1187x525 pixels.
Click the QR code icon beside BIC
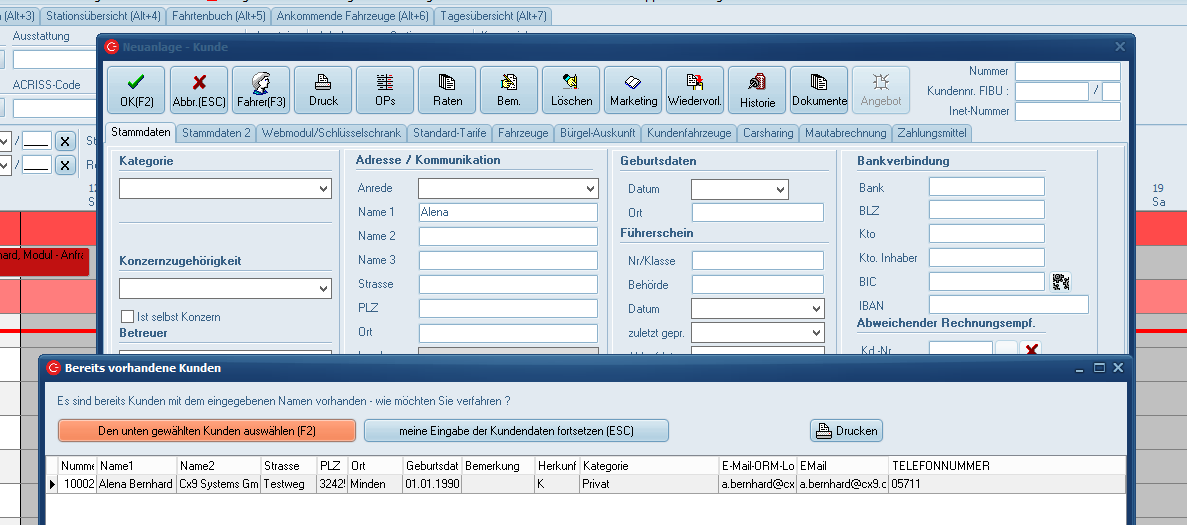(1061, 282)
